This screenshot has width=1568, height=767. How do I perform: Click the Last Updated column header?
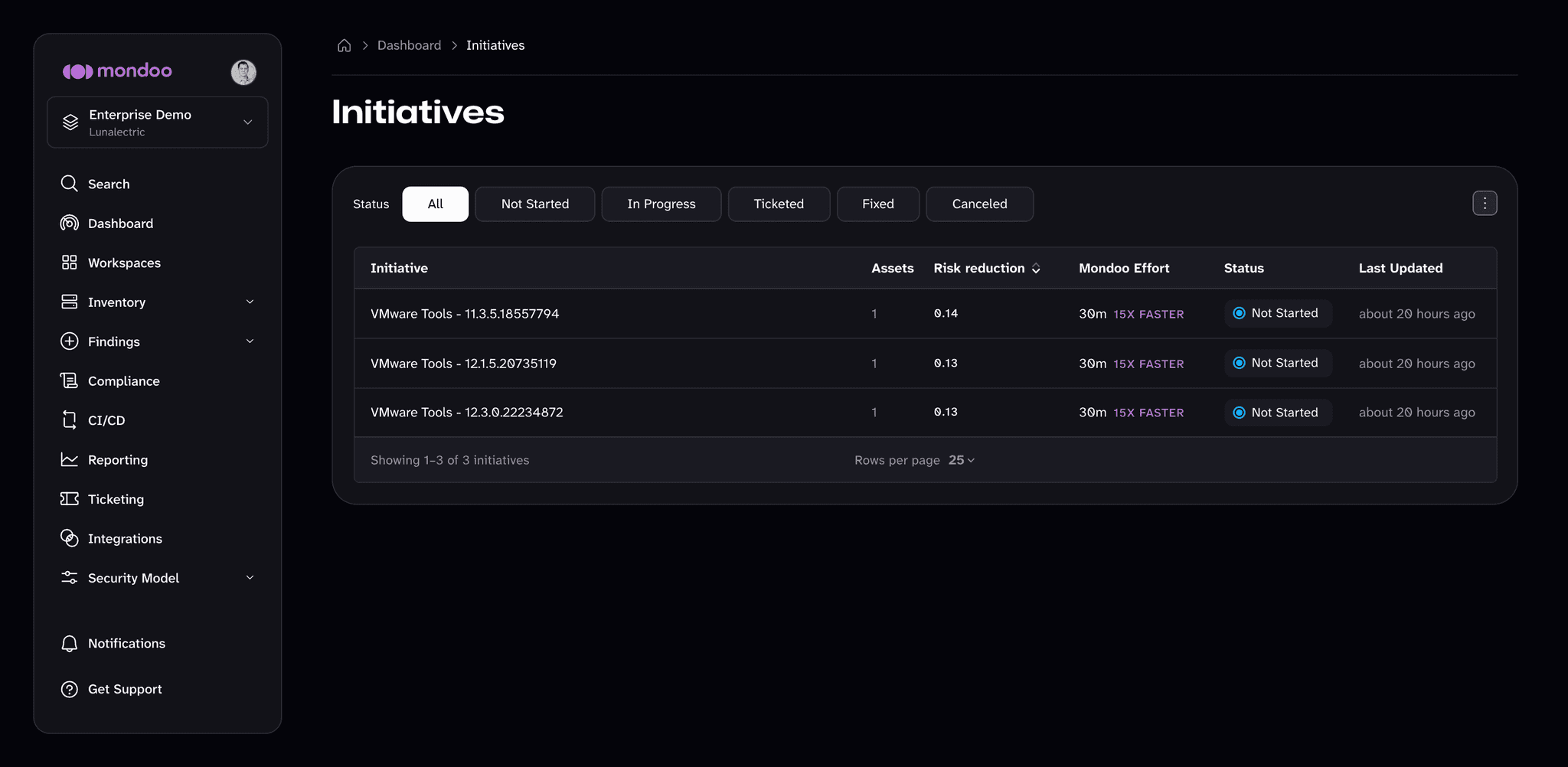(x=1401, y=268)
